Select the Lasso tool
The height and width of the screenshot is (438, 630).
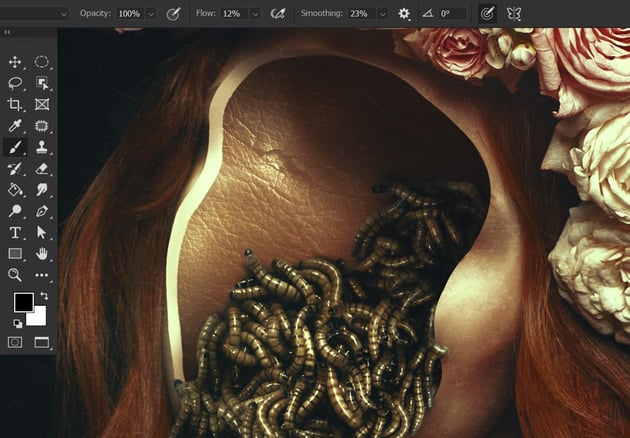(15, 83)
